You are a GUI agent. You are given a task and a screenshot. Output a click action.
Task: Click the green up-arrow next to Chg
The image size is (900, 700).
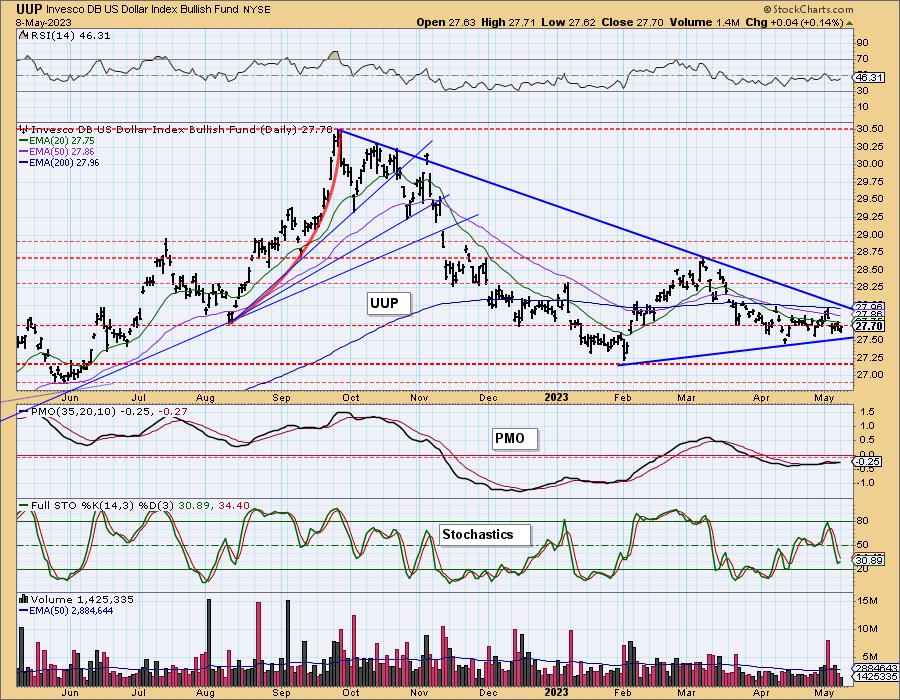(849, 23)
